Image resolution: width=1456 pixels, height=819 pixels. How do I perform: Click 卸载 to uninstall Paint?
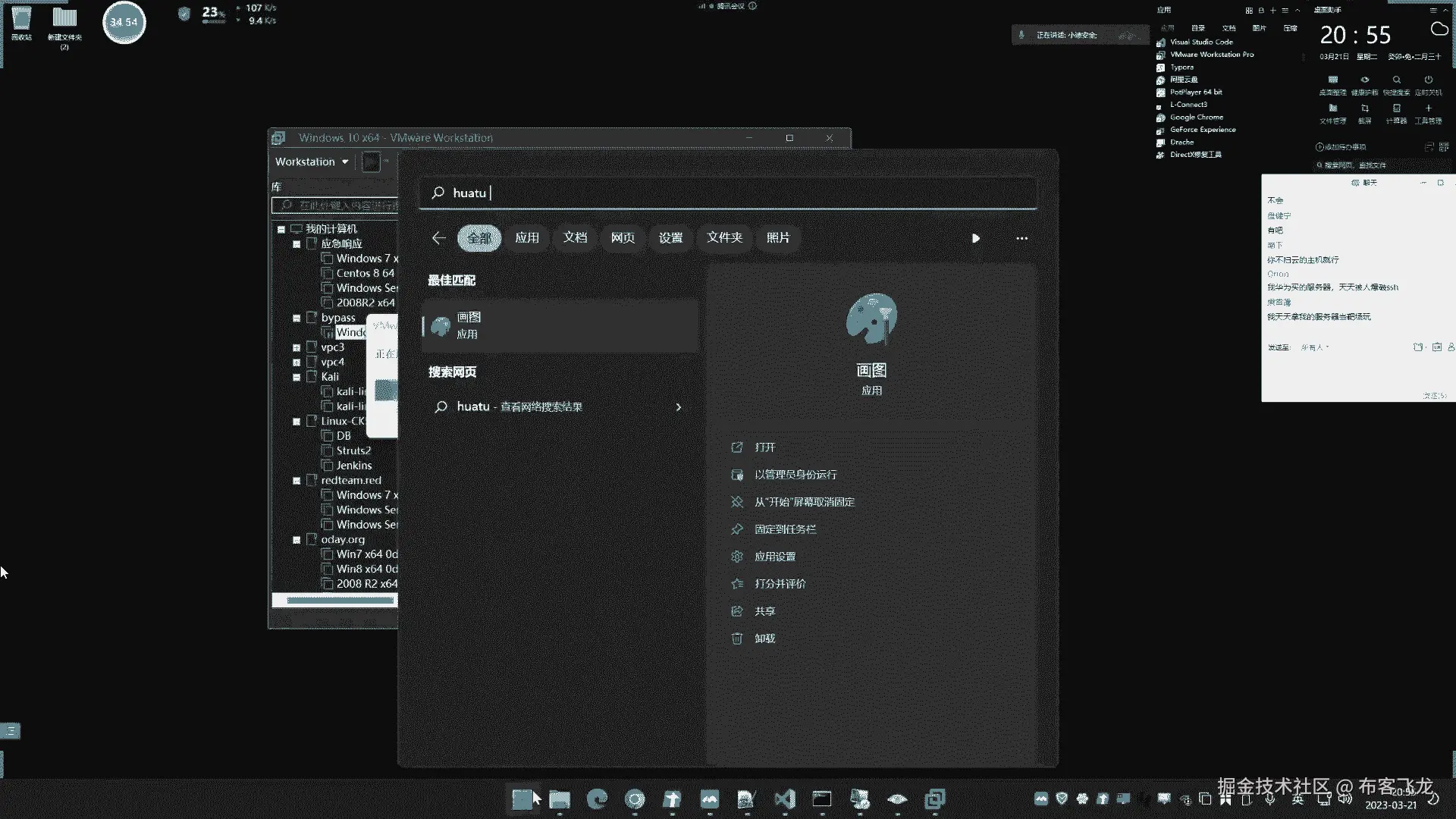point(764,639)
